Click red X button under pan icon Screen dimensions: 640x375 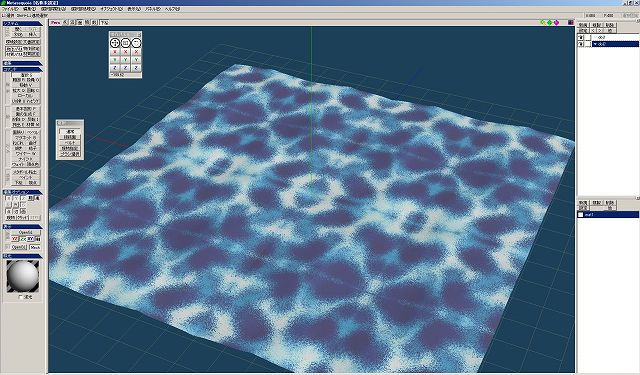tap(115, 52)
